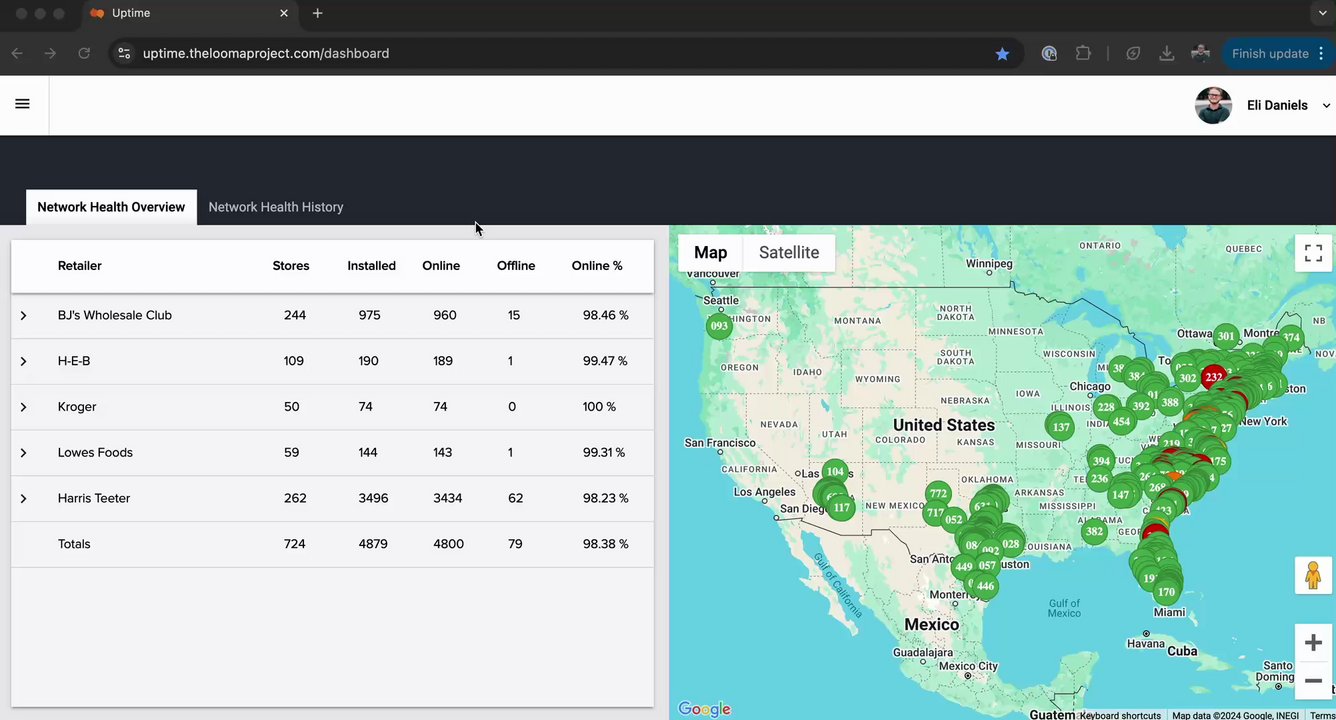This screenshot has height=720, width=1336.
Task: Switch map to Satellite view
Action: (788, 253)
